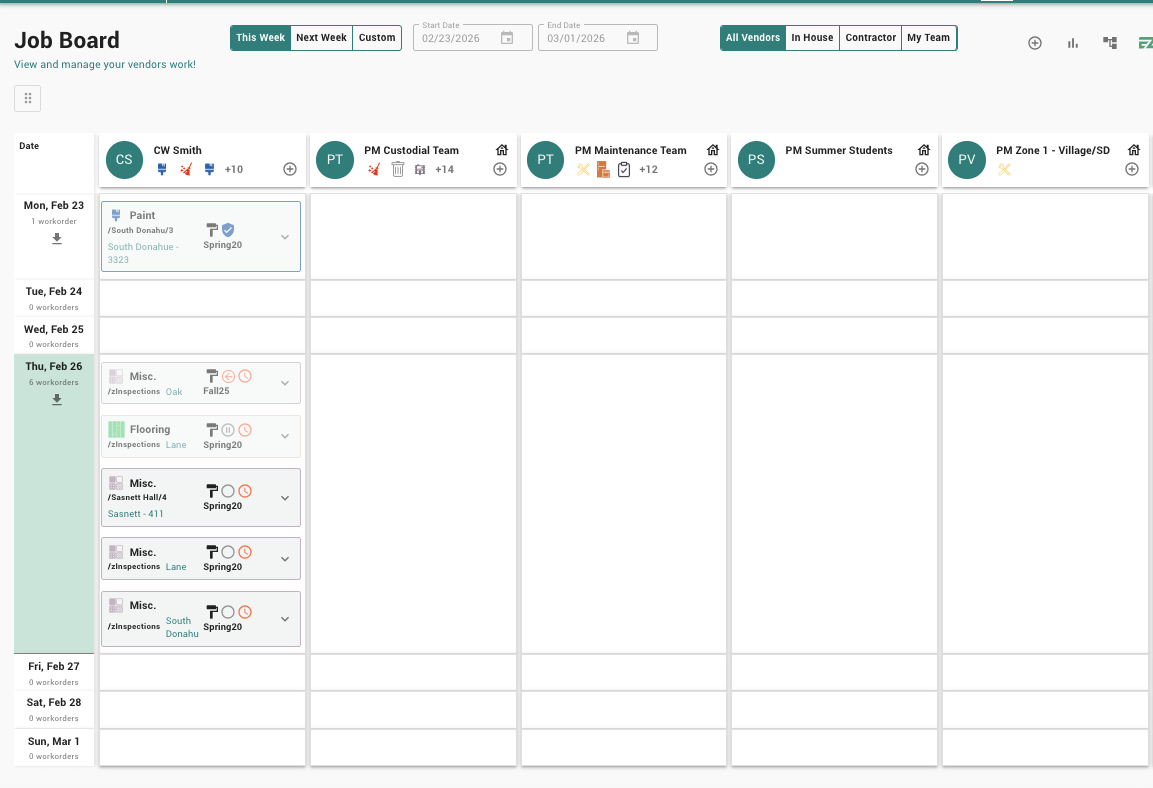Filter by In House vendors
The image size is (1153, 788).
[813, 37]
